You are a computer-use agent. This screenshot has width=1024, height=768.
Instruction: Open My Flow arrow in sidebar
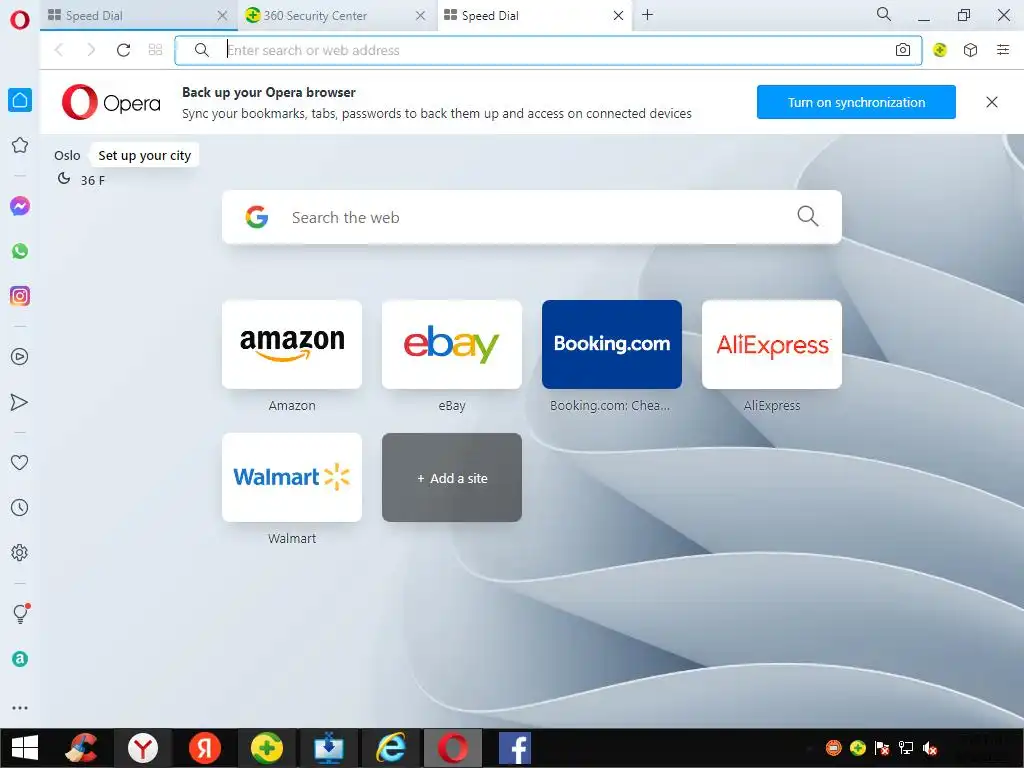point(20,402)
